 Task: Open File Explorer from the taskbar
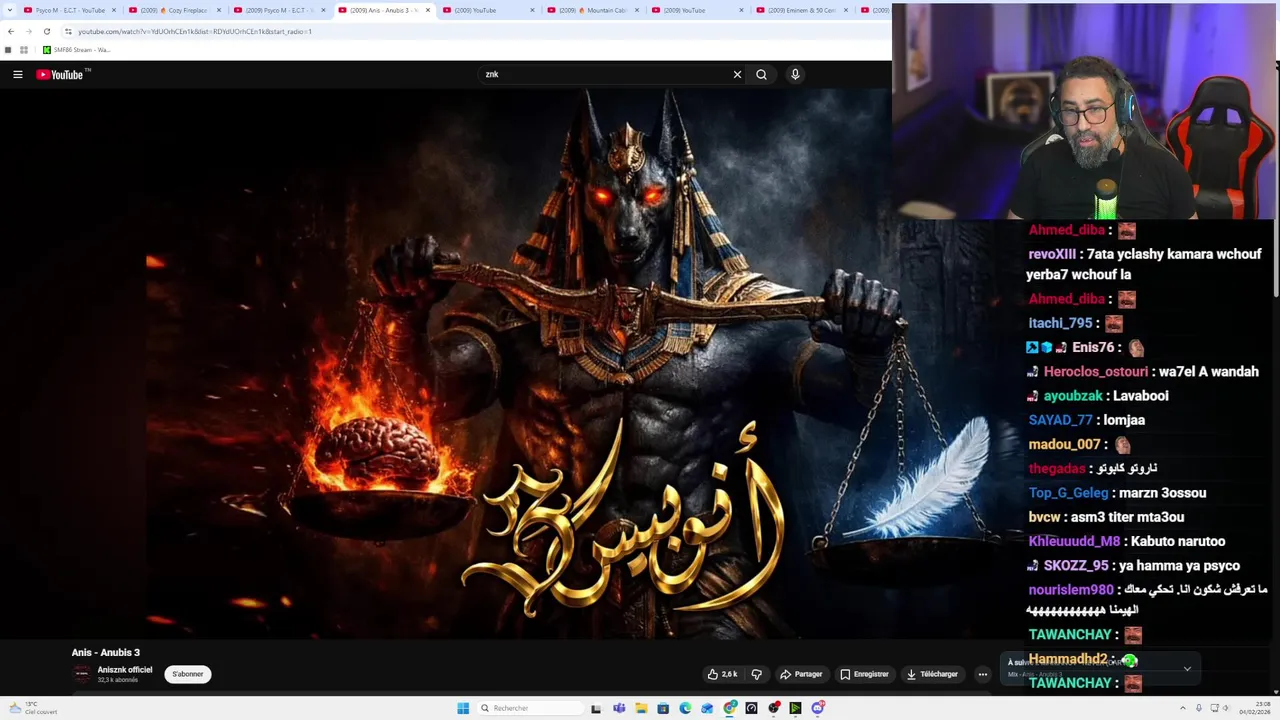point(641,708)
